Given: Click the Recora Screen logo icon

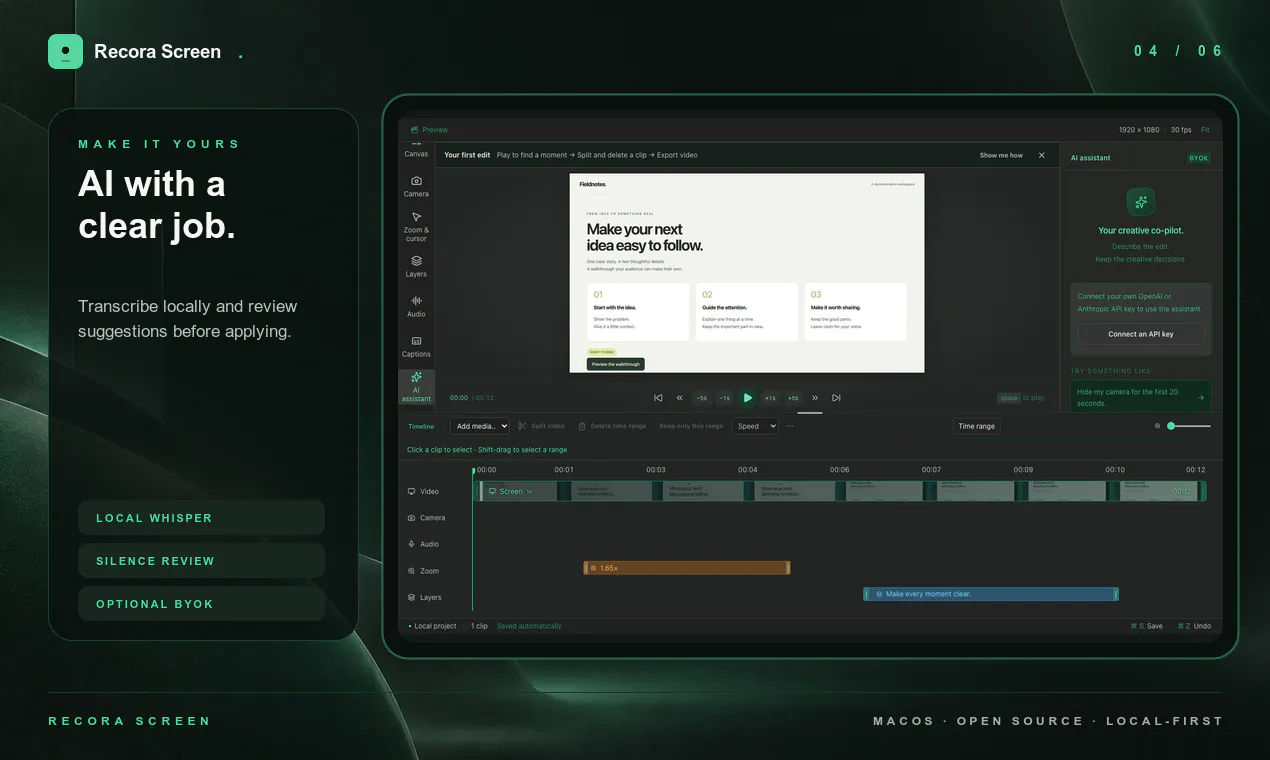Looking at the screenshot, I should 65,51.
